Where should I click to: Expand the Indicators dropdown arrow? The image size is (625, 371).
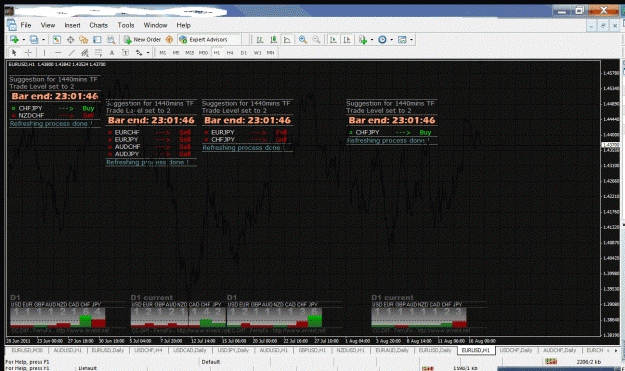[372, 39]
